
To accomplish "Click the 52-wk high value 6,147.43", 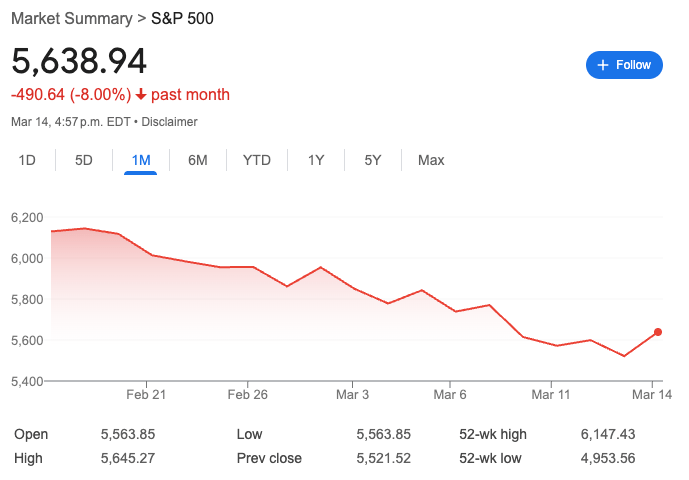I will [x=608, y=434].
